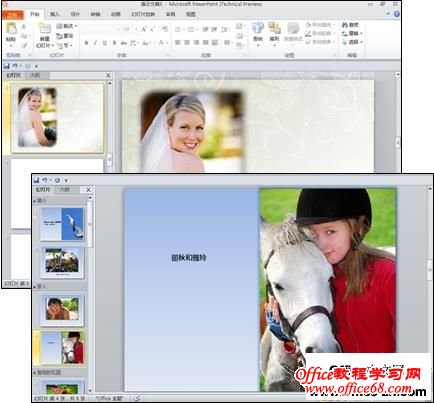This screenshot has height=403, width=434.
Task: Minimize the ribbon with the caret button
Action: tap(388, 14)
